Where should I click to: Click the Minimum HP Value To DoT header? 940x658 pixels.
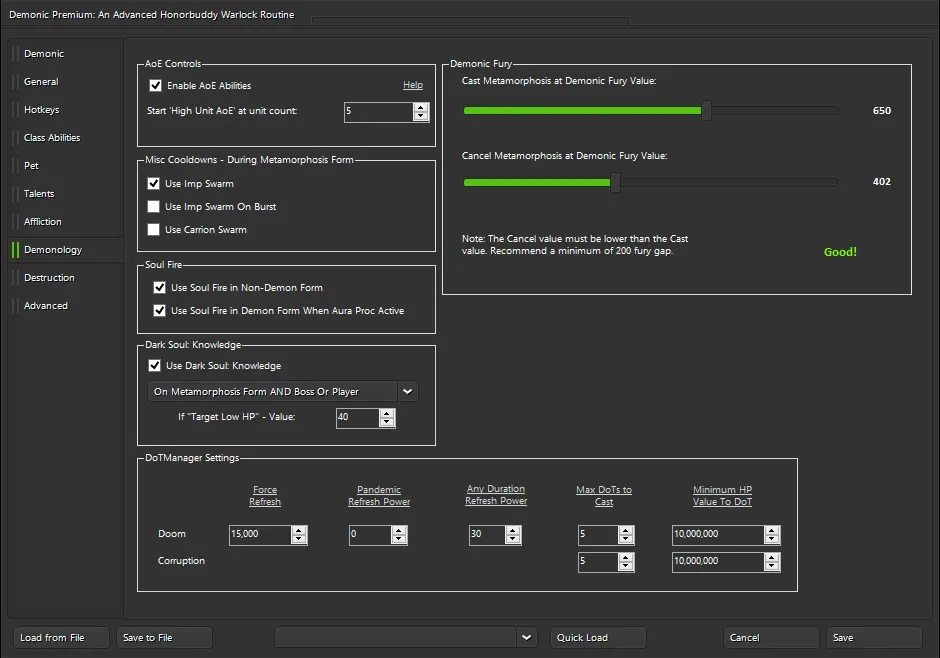tap(722, 496)
